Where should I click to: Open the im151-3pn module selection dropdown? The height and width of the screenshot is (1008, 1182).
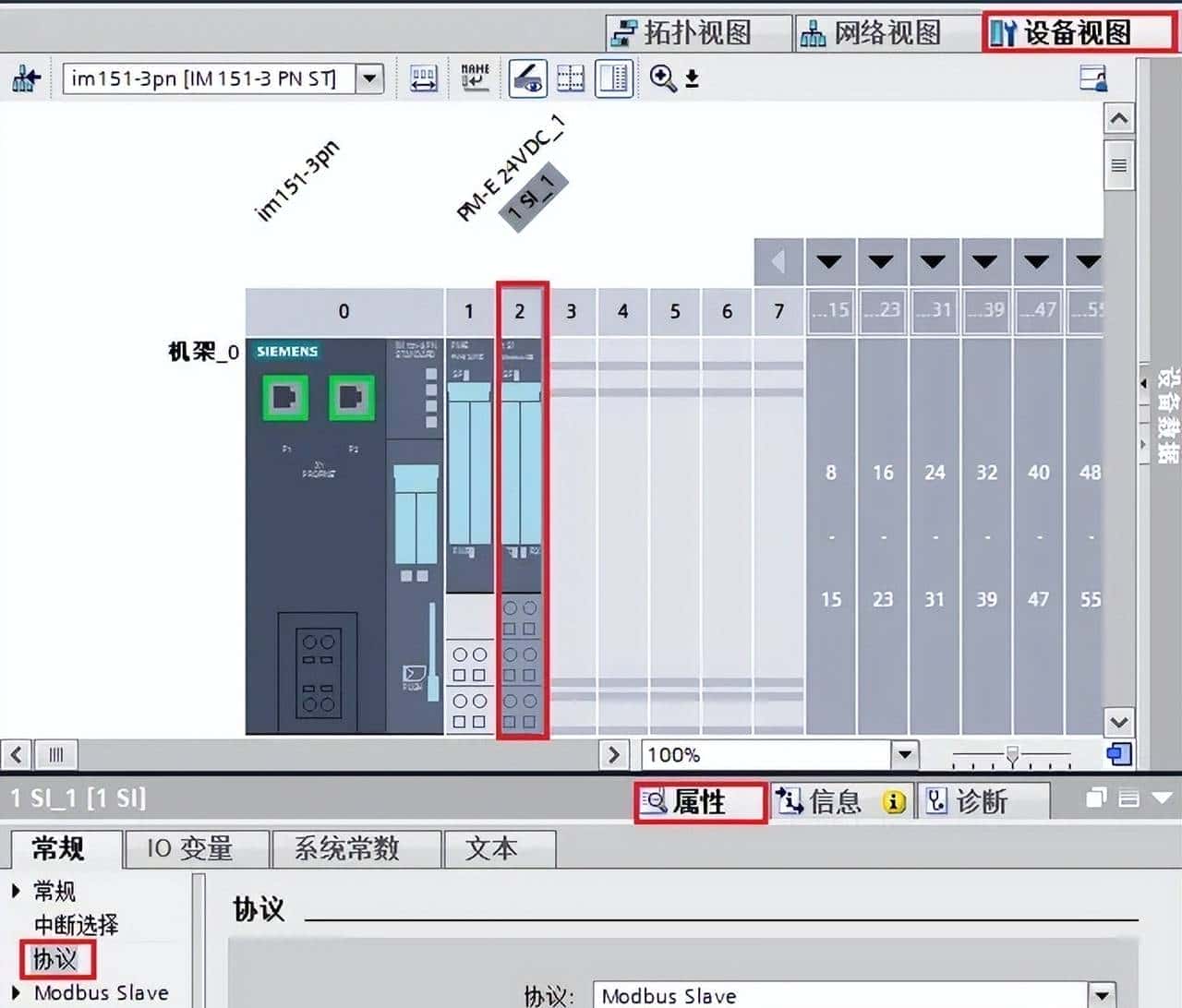tap(368, 78)
